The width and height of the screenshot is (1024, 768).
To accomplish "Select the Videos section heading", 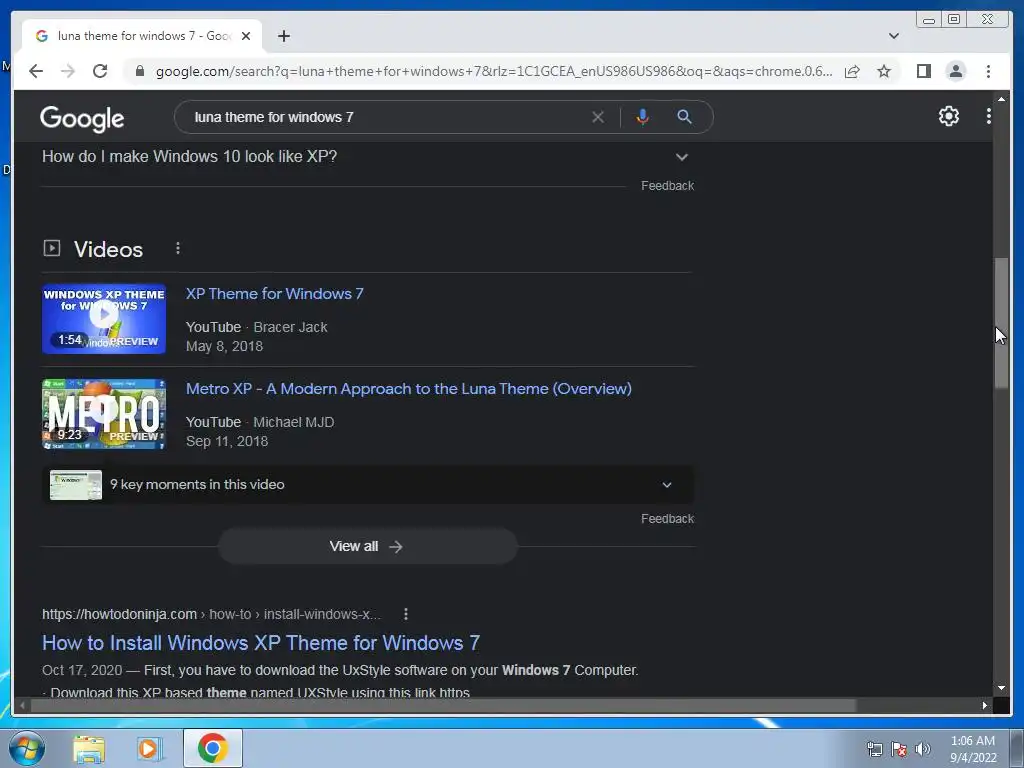I will coord(108,249).
